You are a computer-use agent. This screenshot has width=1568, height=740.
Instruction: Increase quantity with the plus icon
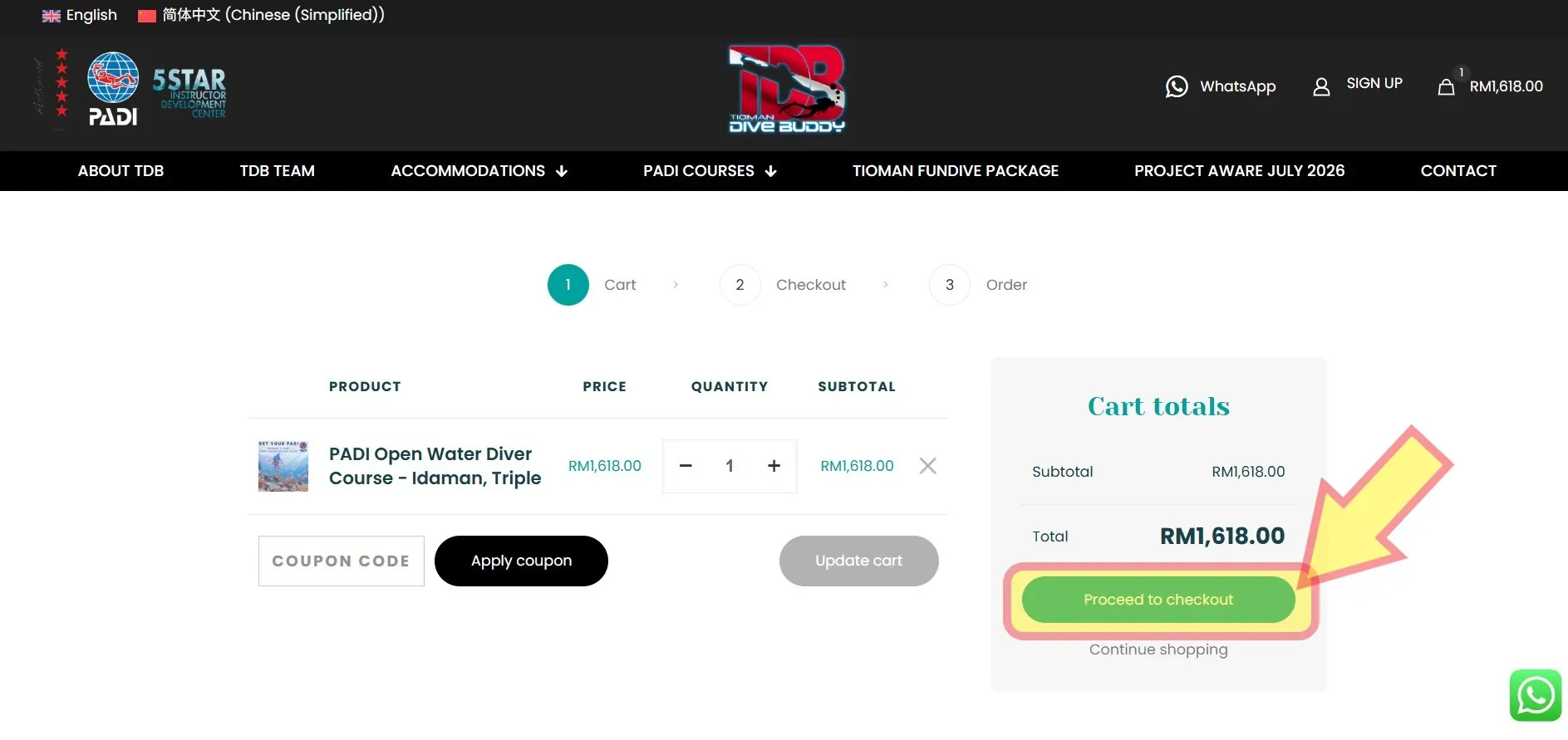[774, 466]
